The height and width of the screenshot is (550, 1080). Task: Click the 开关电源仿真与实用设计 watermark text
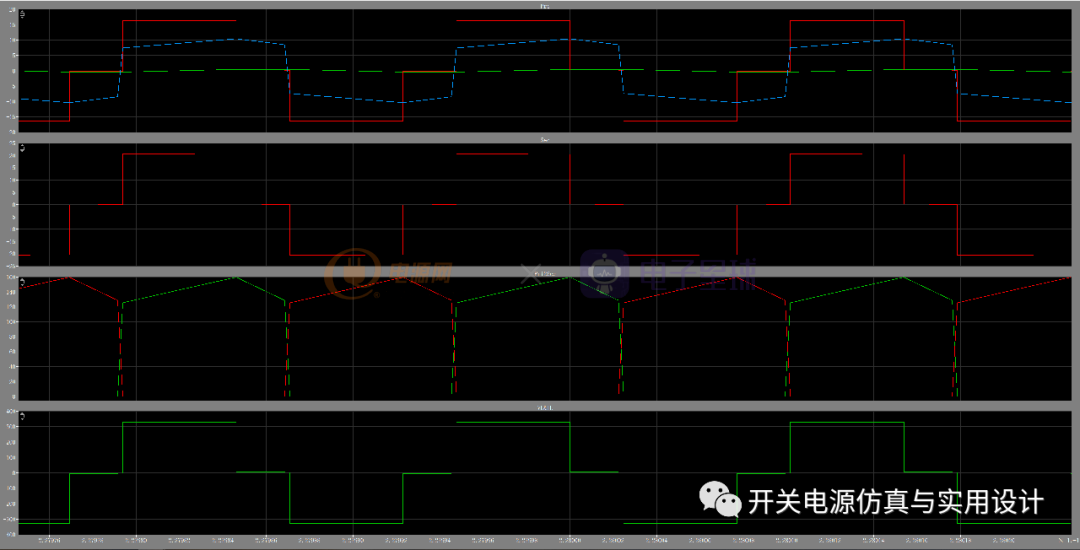point(895,501)
